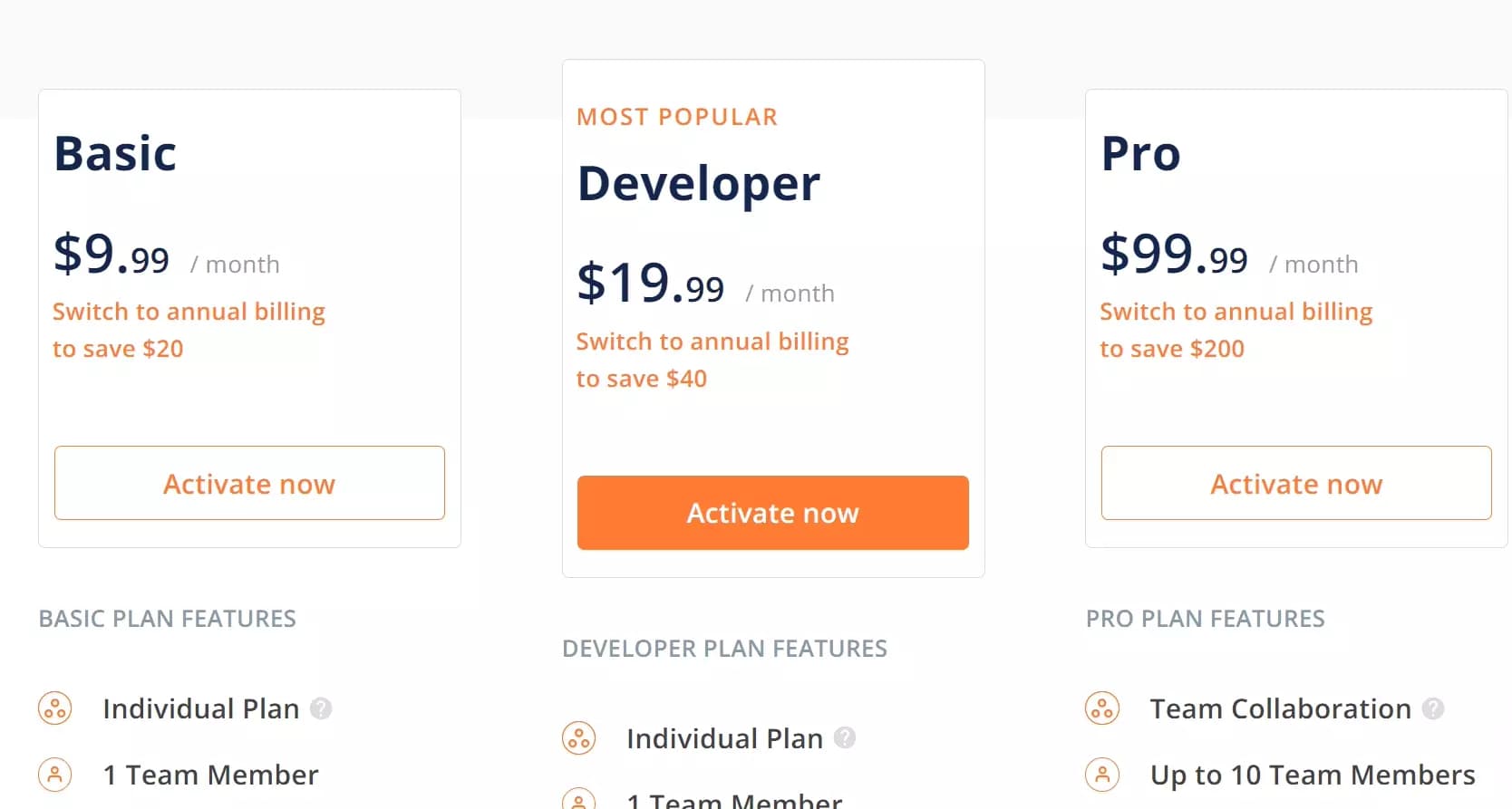Click the person icon beside 1 Team Member in Basic
The width and height of the screenshot is (1512, 809).
pyautogui.click(x=54, y=775)
